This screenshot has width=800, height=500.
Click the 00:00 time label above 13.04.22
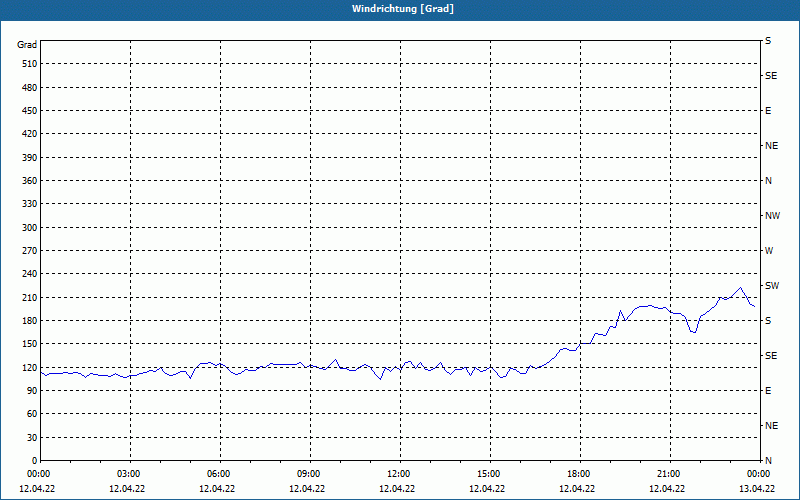tap(758, 474)
